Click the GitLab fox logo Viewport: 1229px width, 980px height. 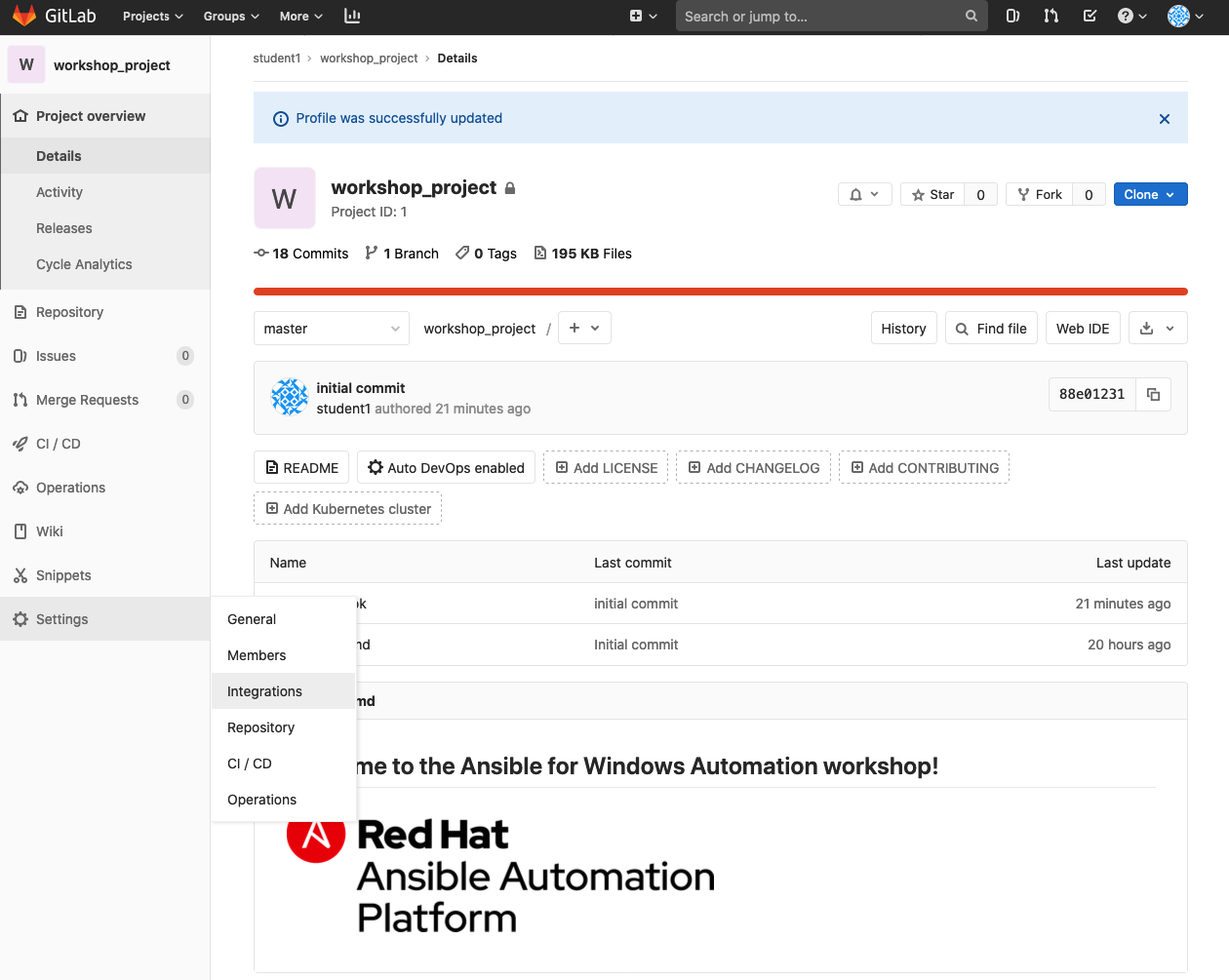(24, 17)
